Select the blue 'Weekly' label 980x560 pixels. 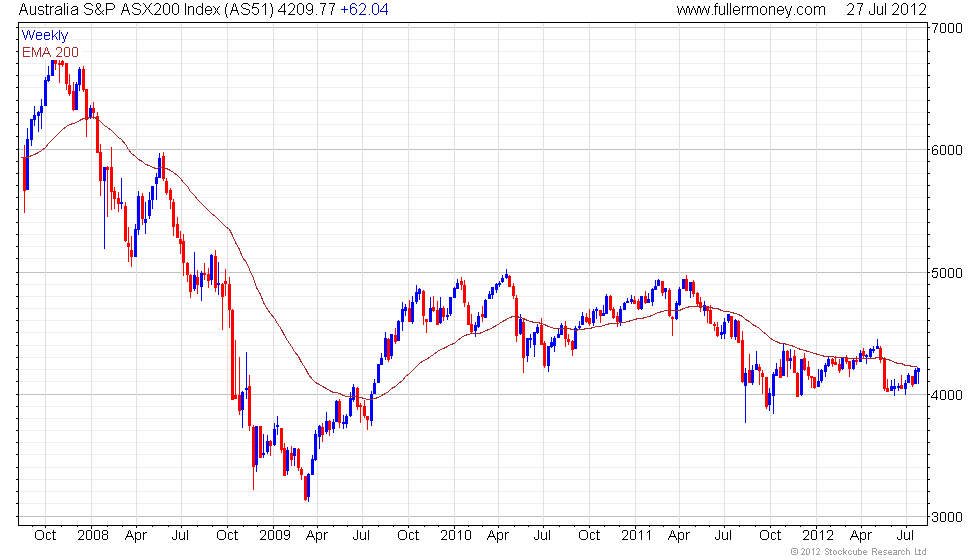(44, 36)
